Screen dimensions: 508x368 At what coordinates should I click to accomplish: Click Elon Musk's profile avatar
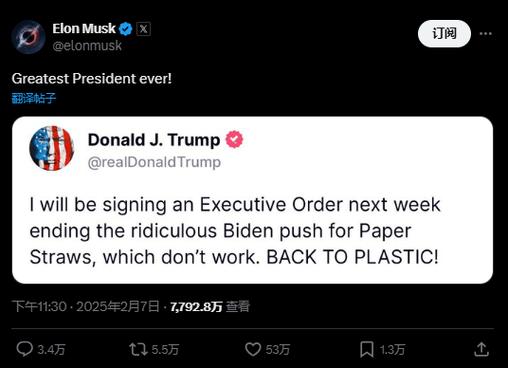(28, 37)
